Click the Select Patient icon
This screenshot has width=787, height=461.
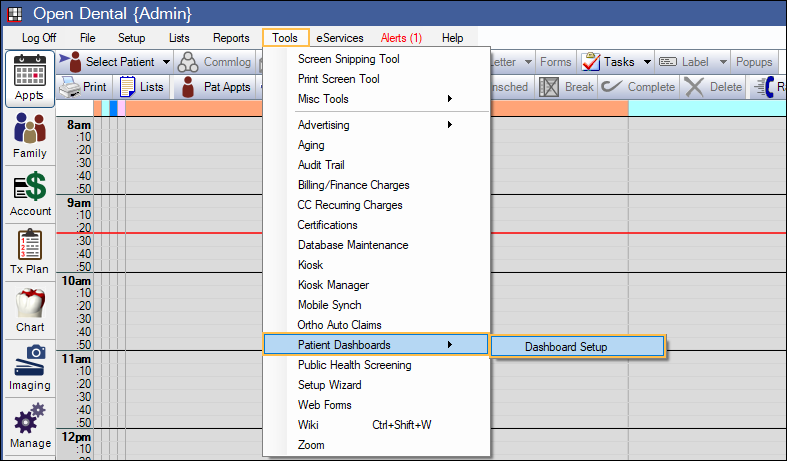(x=71, y=62)
